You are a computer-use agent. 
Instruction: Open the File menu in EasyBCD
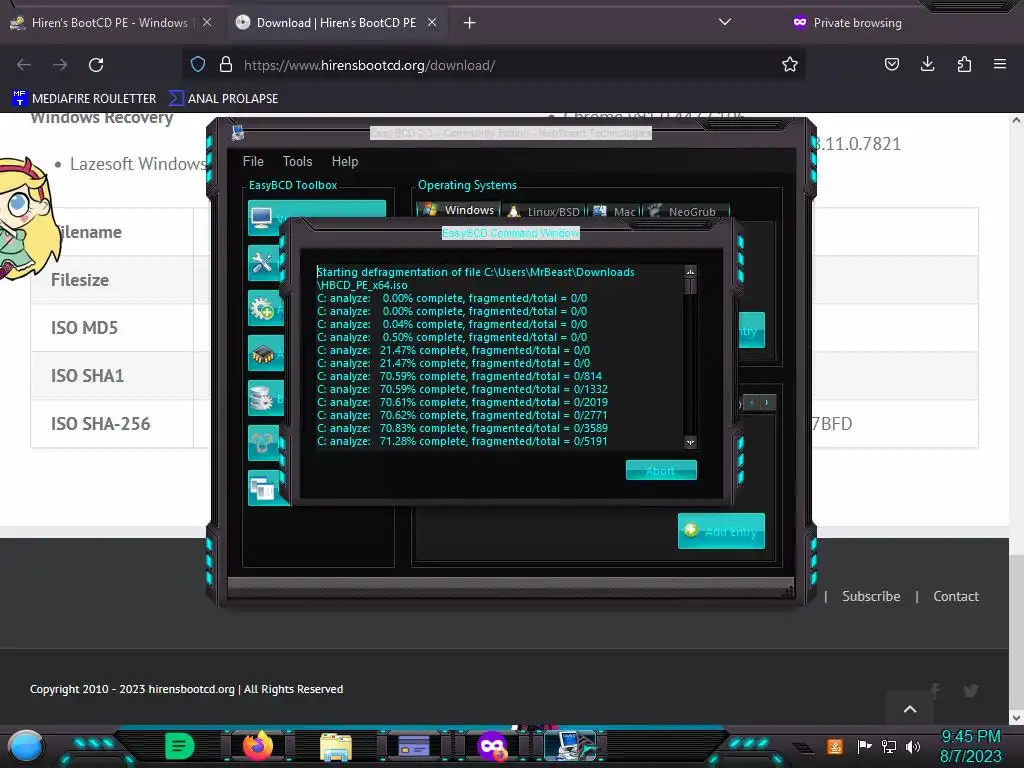click(253, 161)
